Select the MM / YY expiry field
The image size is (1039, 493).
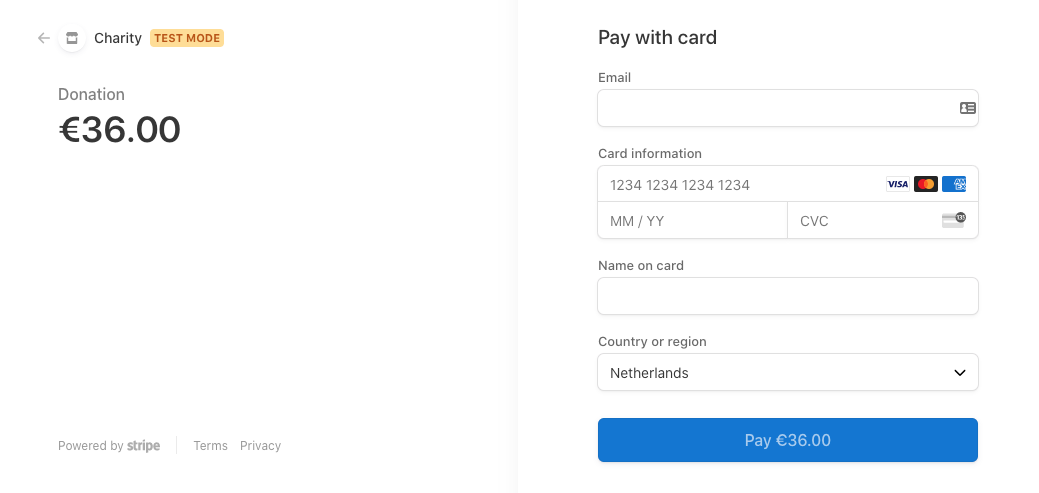(x=692, y=221)
